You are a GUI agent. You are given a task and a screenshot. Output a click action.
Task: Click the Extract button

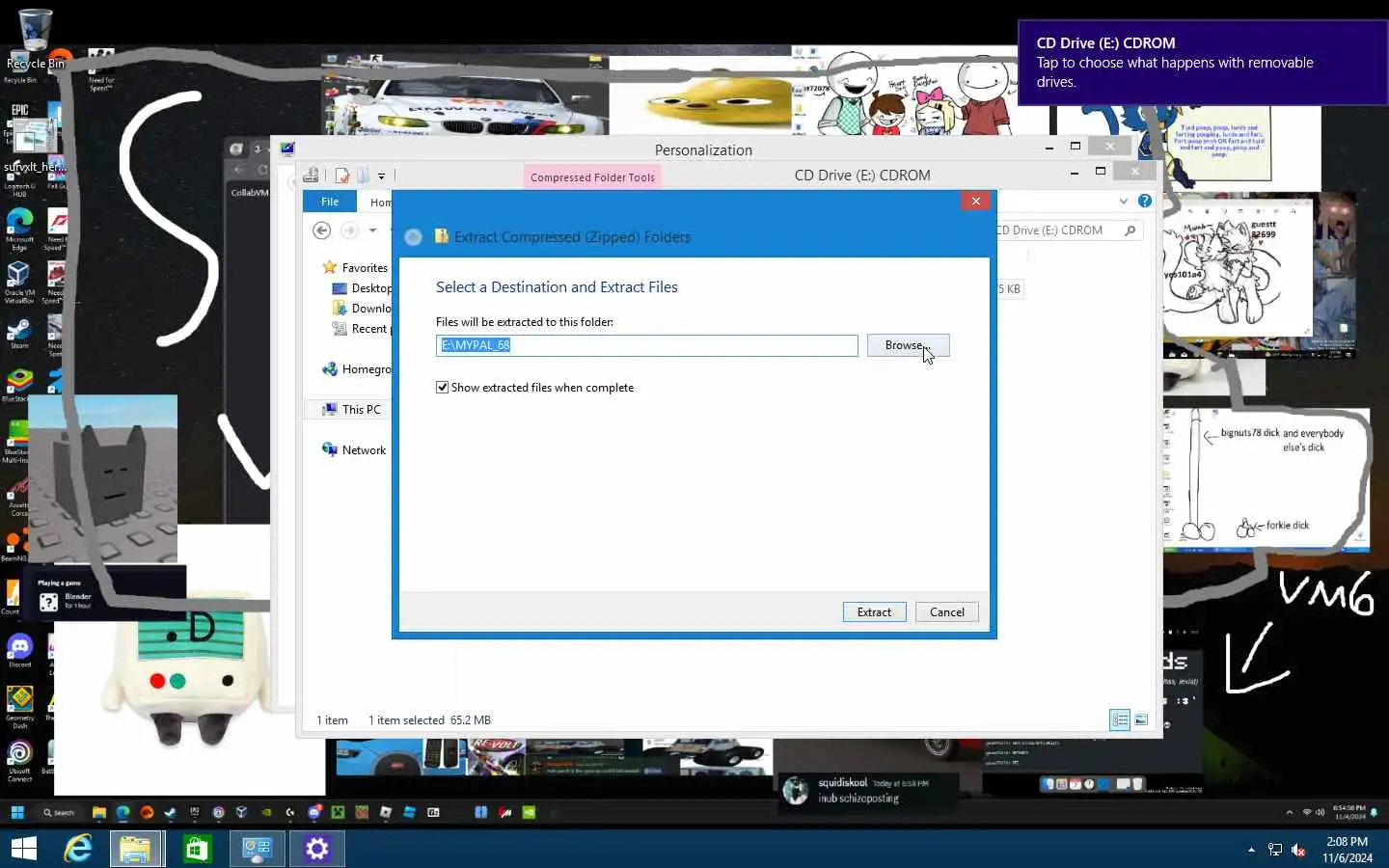874,612
